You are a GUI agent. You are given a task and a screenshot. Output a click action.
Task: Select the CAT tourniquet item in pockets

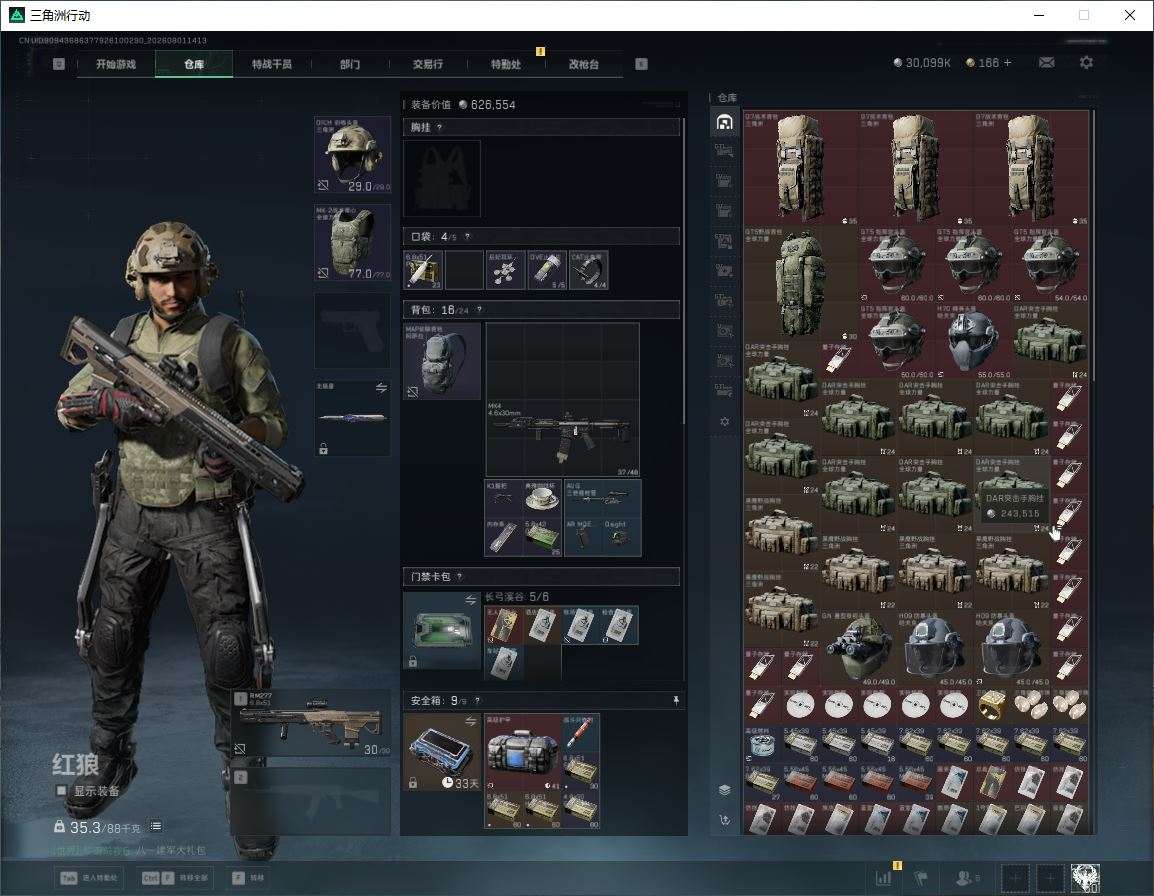tap(589, 269)
